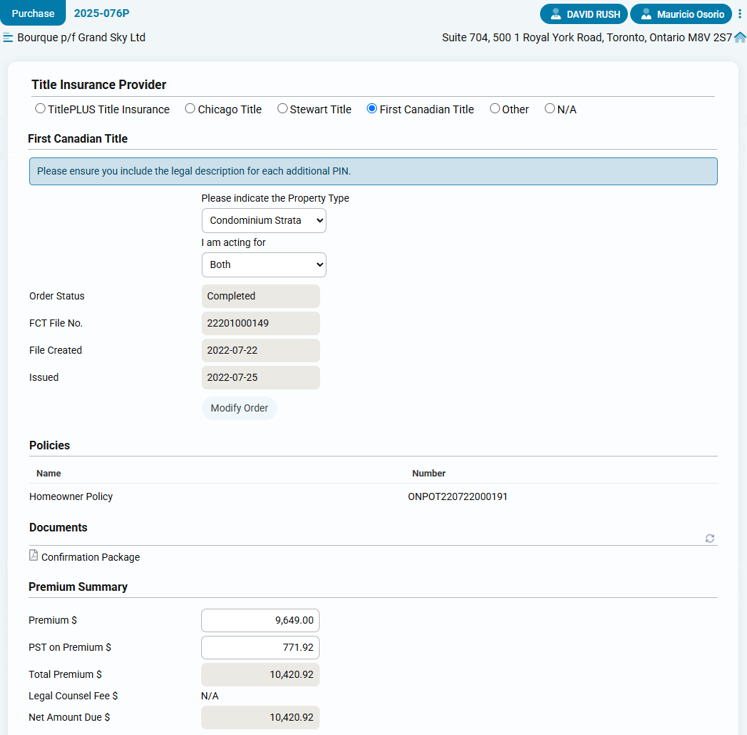Click the File Created date 2022-07-22

(261, 351)
